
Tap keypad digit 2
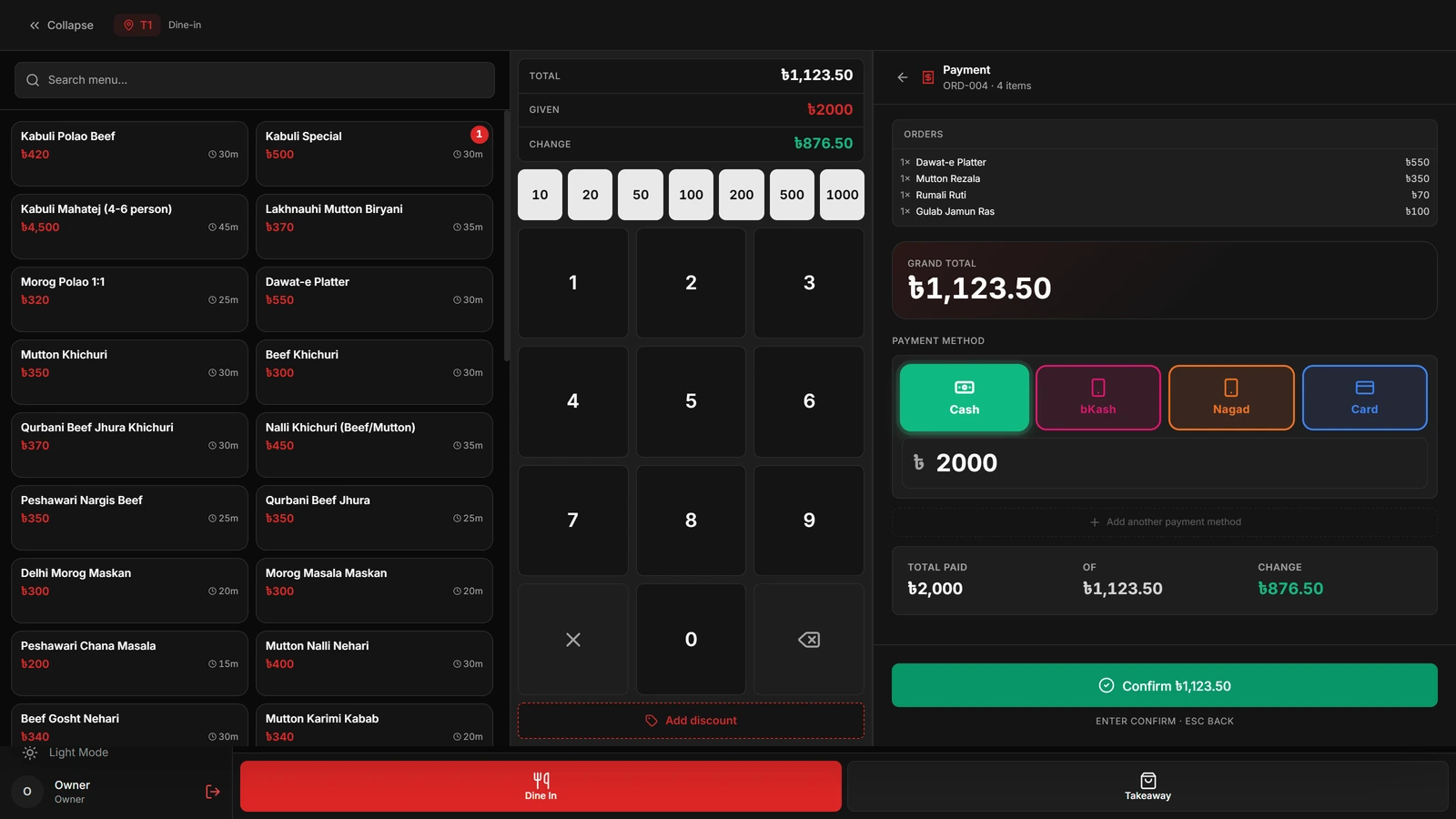point(691,283)
